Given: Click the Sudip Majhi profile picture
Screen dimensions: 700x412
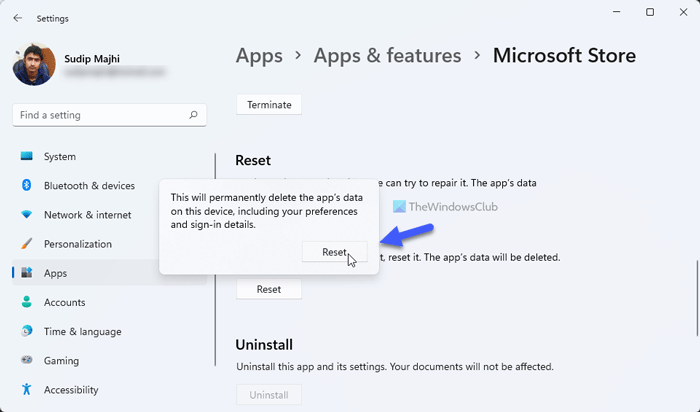Looking at the screenshot, I should coord(33,63).
